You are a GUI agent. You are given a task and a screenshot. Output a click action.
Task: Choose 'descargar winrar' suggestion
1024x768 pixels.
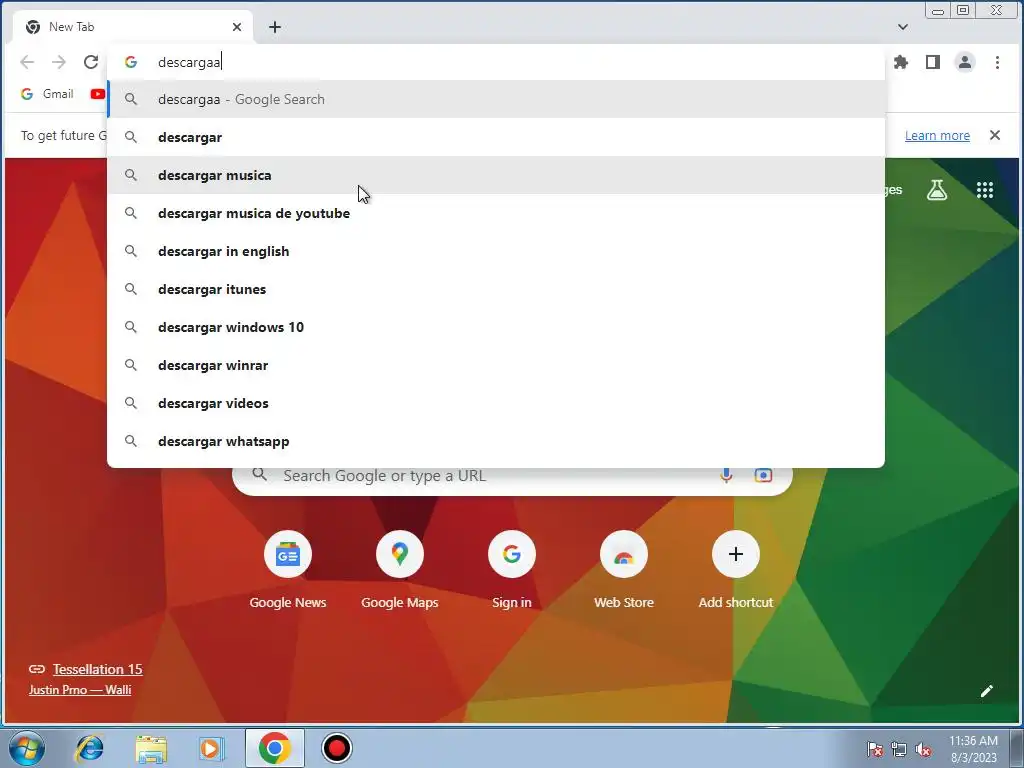(496, 365)
